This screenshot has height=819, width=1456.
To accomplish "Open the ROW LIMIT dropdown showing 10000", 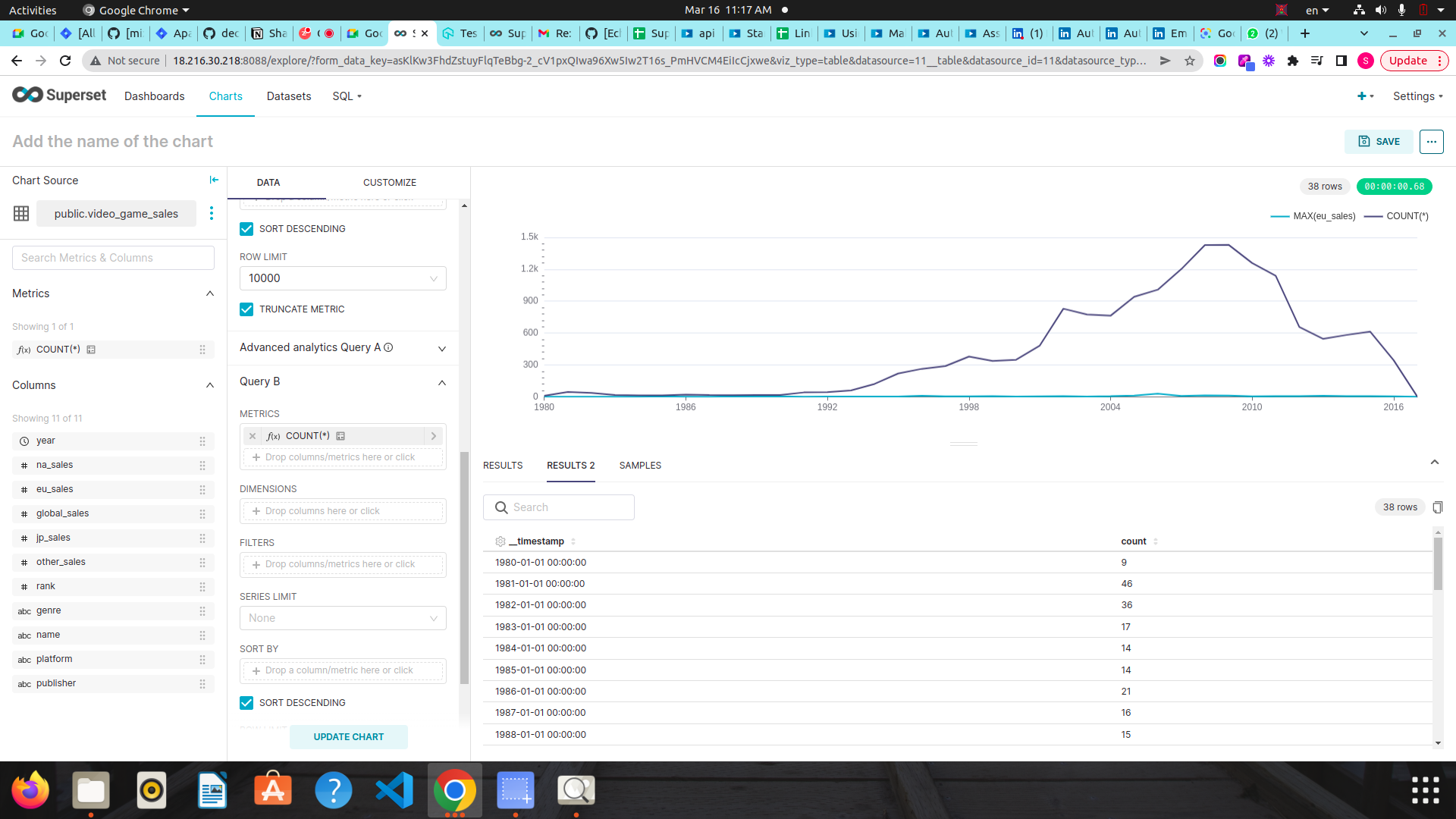I will [x=342, y=278].
